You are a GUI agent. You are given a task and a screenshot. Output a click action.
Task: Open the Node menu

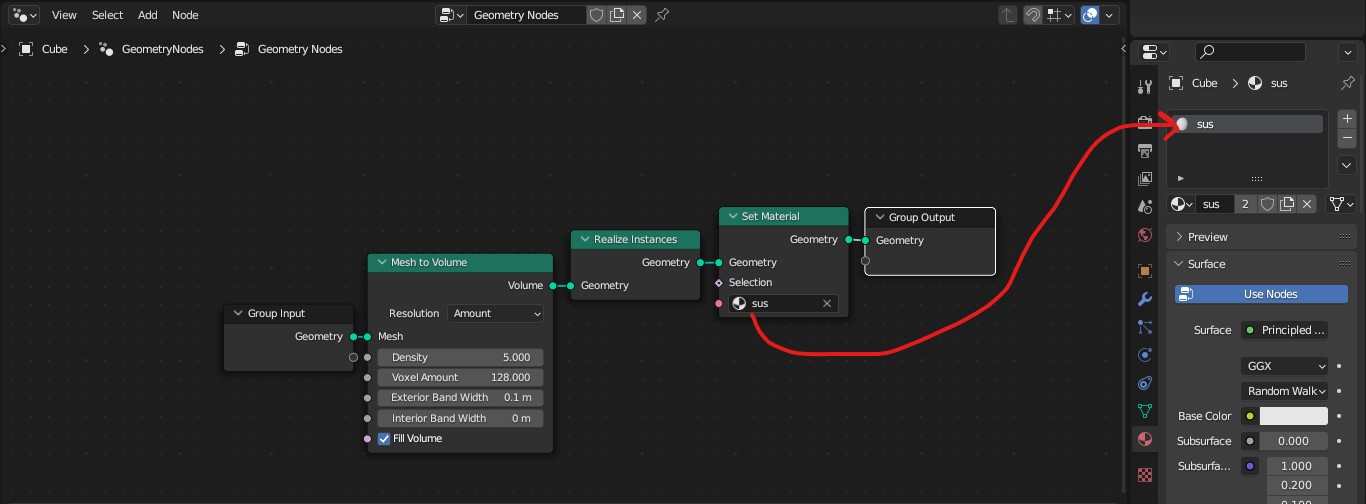[185, 15]
